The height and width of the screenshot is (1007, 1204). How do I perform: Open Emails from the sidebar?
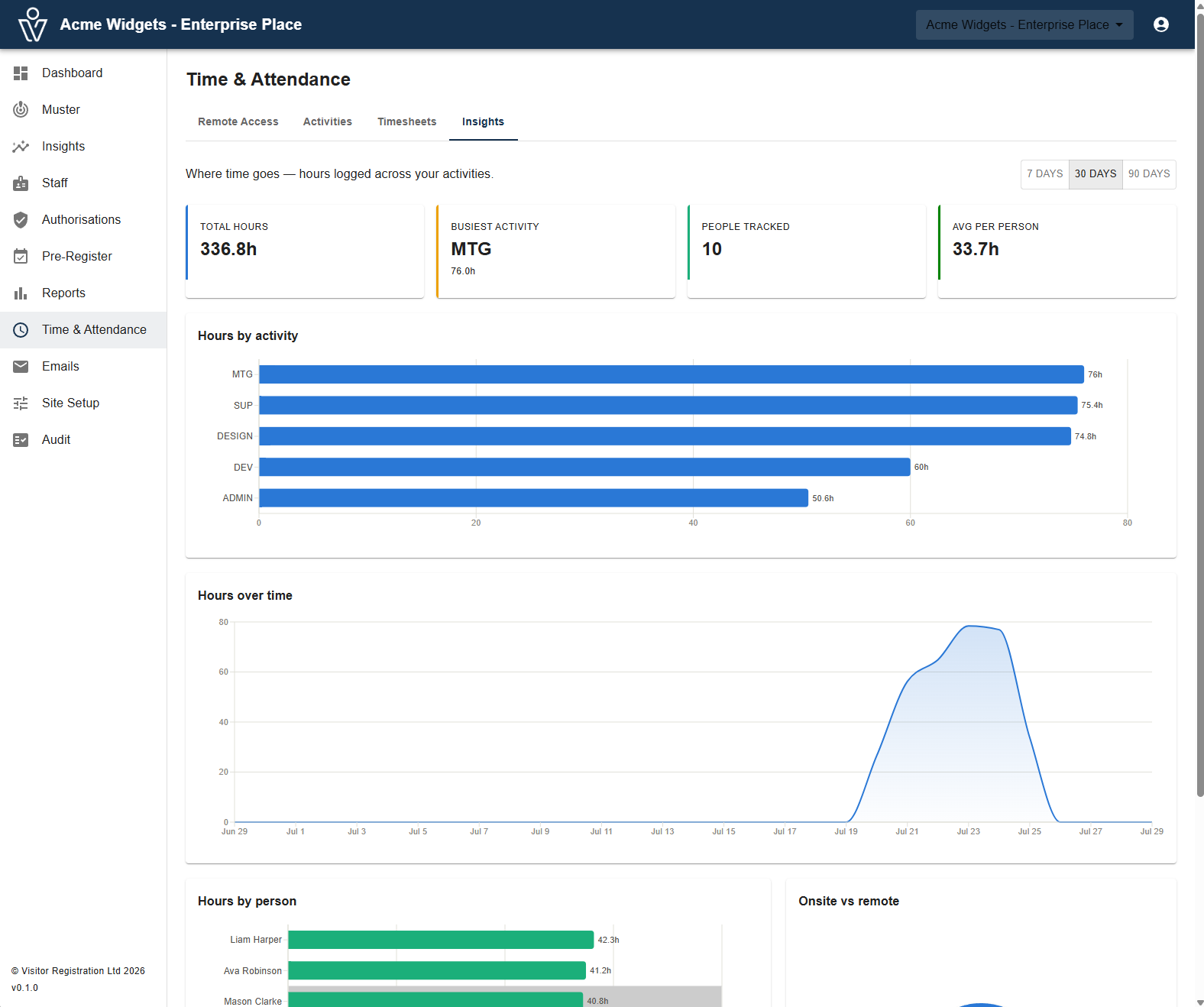click(x=83, y=367)
